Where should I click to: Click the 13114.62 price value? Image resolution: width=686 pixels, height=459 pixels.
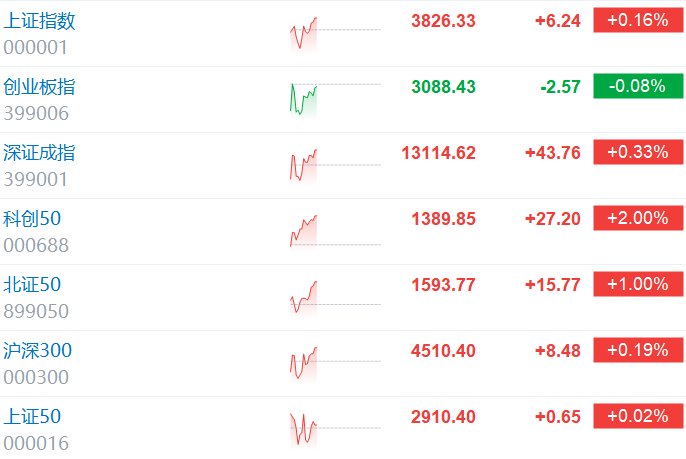coord(438,153)
